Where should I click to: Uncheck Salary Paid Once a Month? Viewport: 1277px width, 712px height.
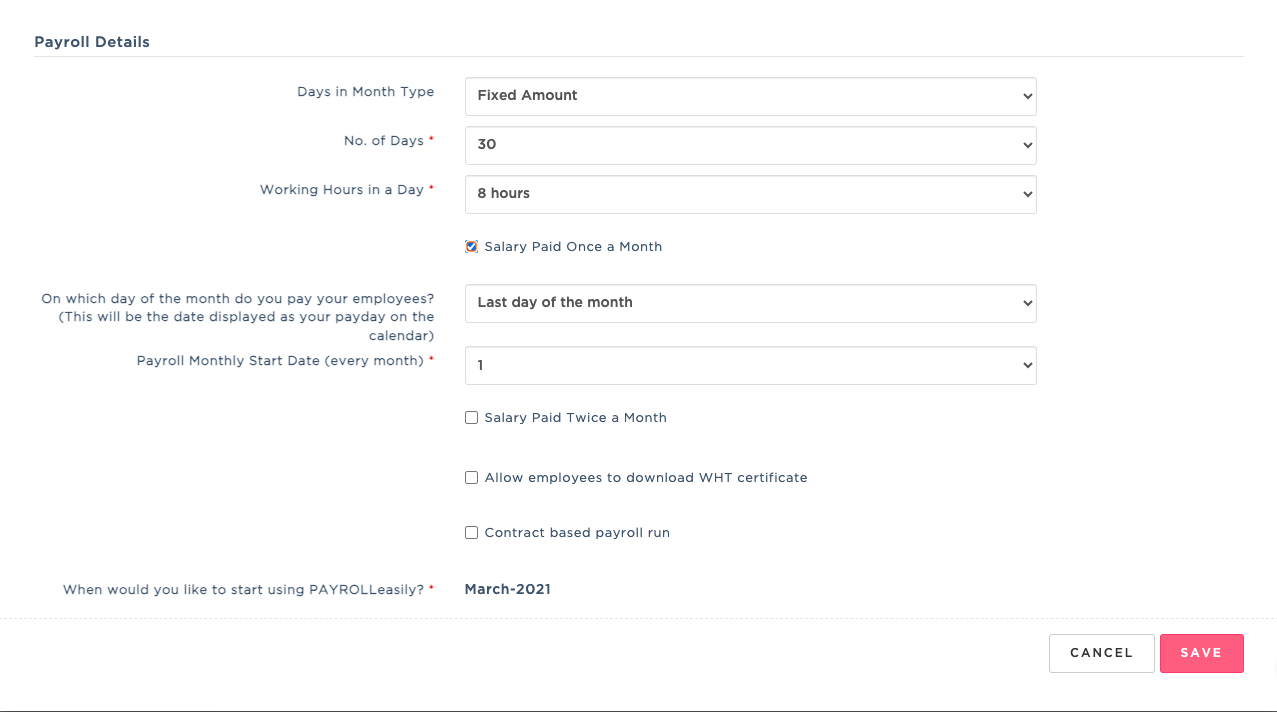coord(471,247)
